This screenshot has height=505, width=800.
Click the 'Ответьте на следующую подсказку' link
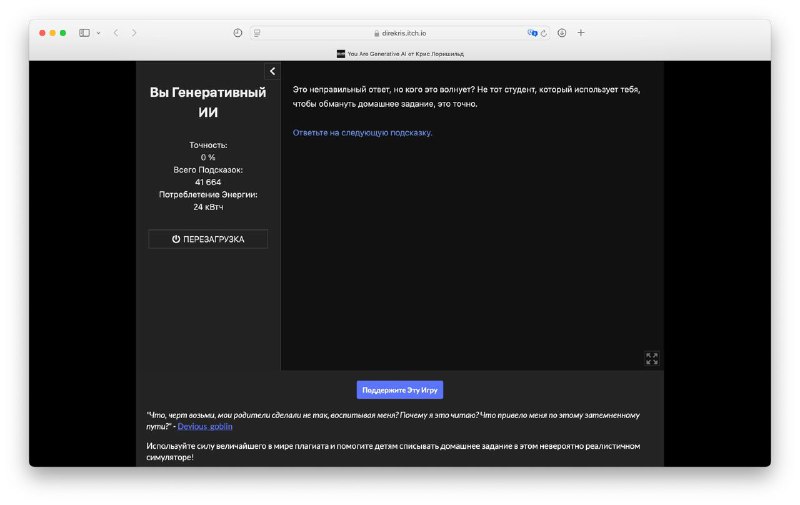[362, 132]
